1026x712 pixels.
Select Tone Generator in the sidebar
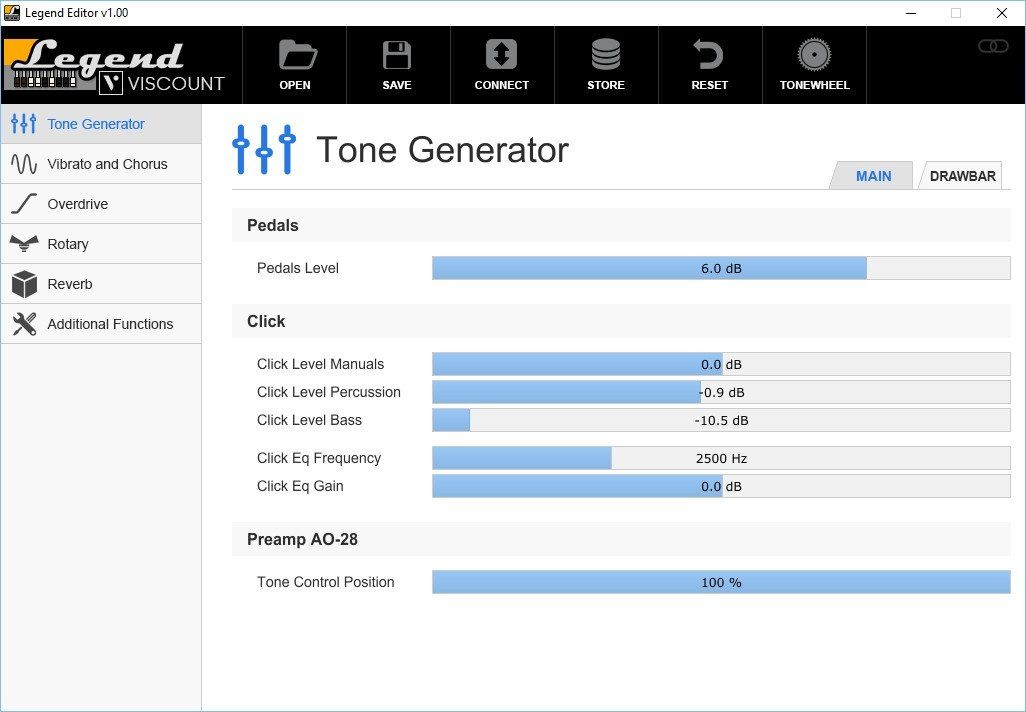tap(101, 124)
